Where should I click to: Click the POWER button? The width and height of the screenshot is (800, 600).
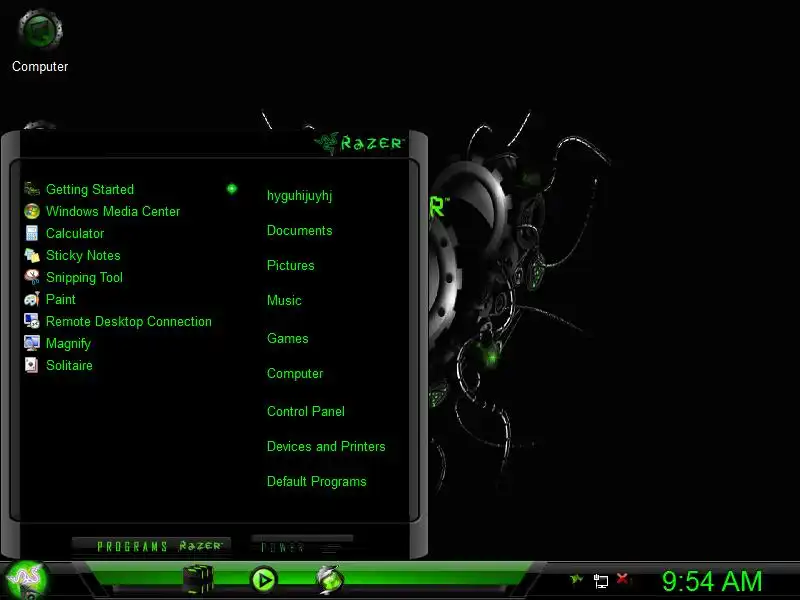(301, 546)
